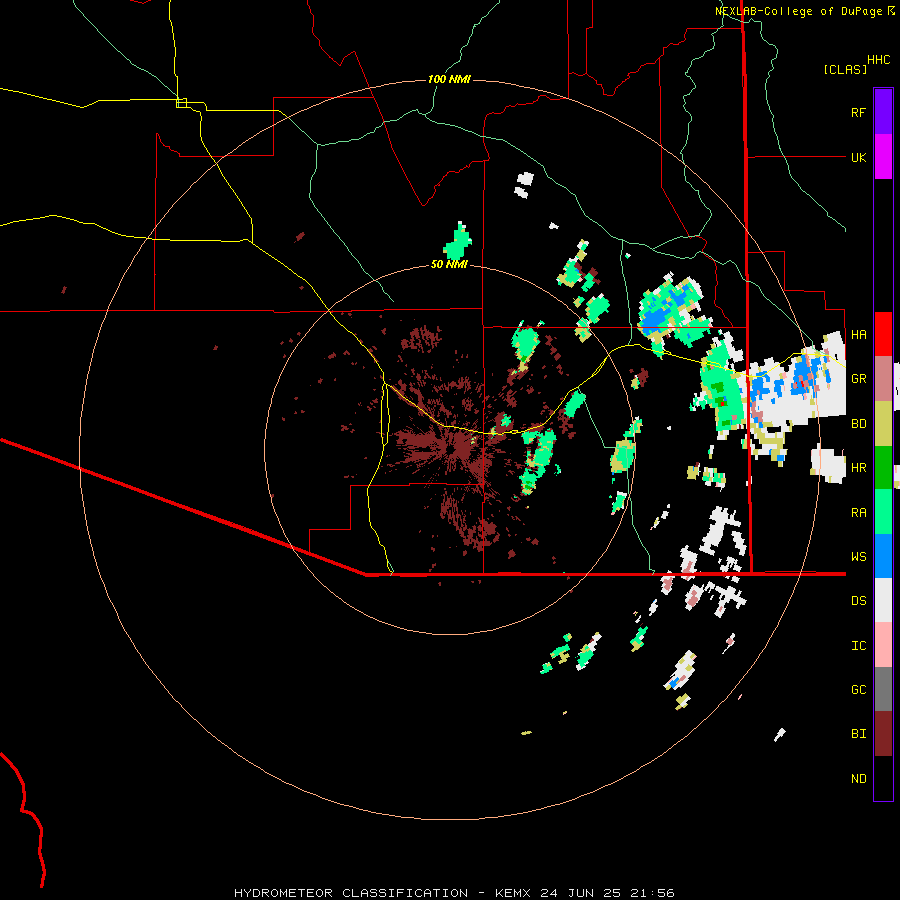Click the UK magenta legend swatch

point(883,157)
